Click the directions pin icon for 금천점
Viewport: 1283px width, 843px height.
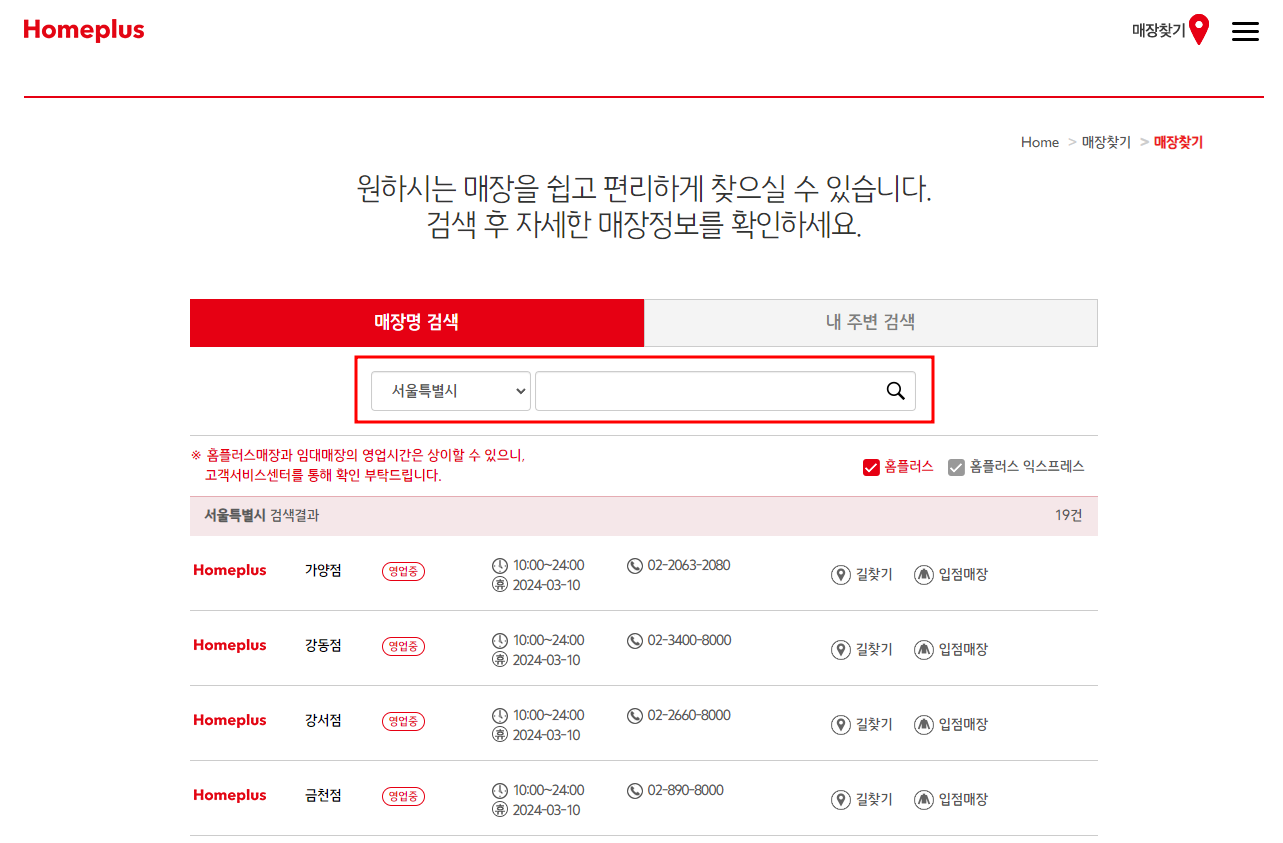(841, 800)
